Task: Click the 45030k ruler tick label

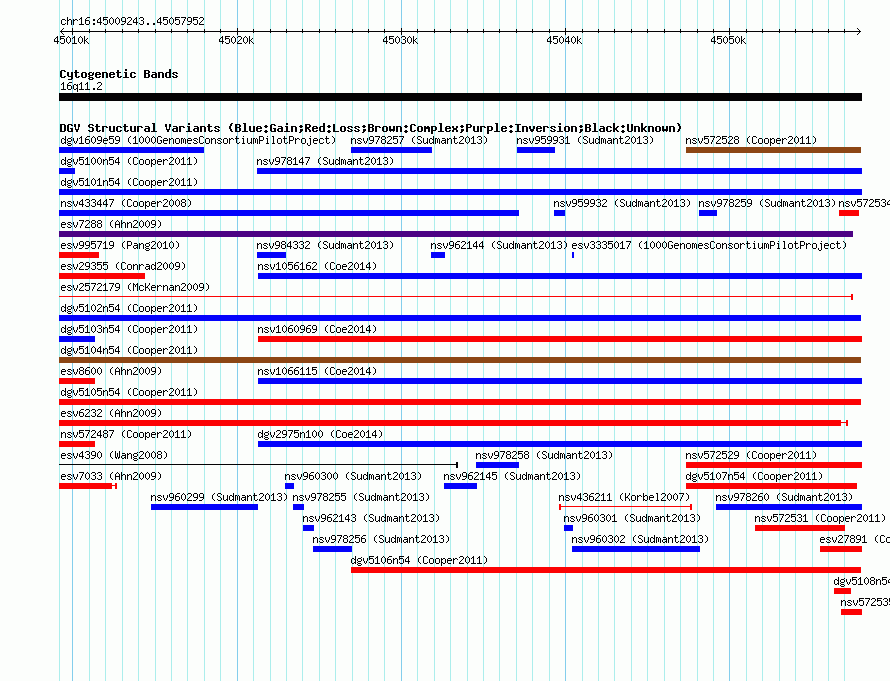Action: [400, 40]
